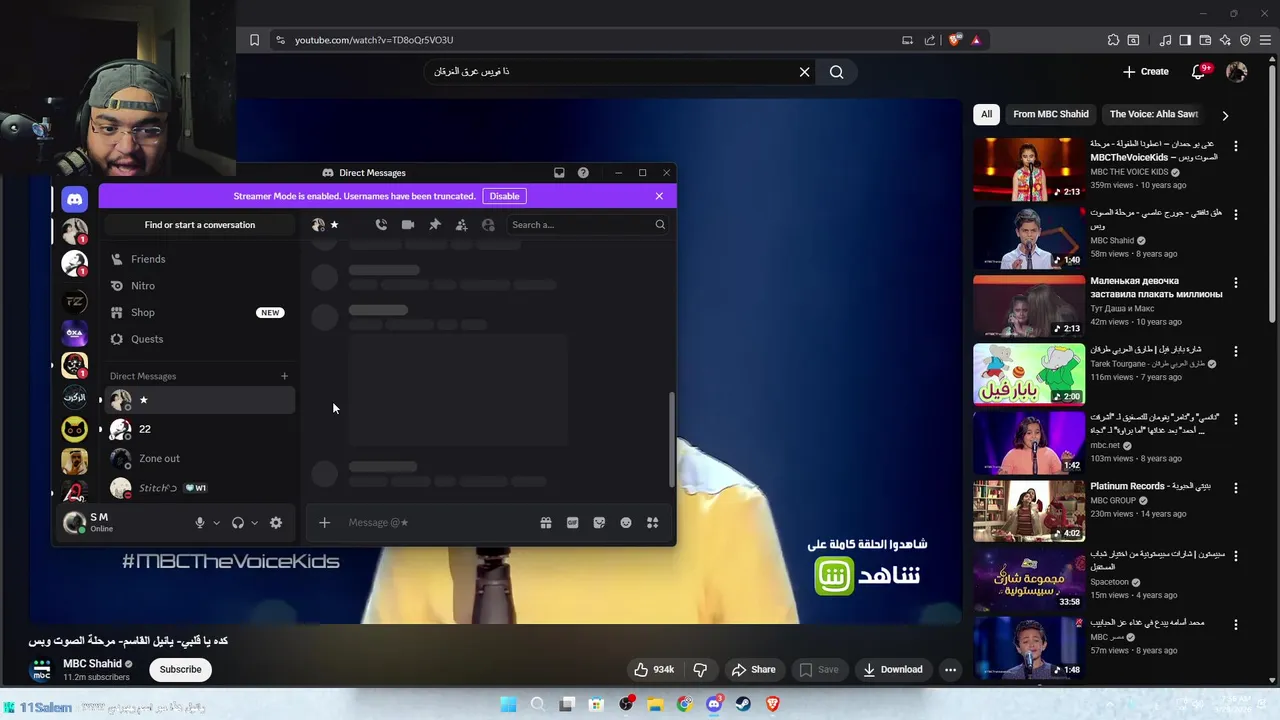Show user profile panel in Discord
The image size is (1280, 720).
click(x=488, y=225)
